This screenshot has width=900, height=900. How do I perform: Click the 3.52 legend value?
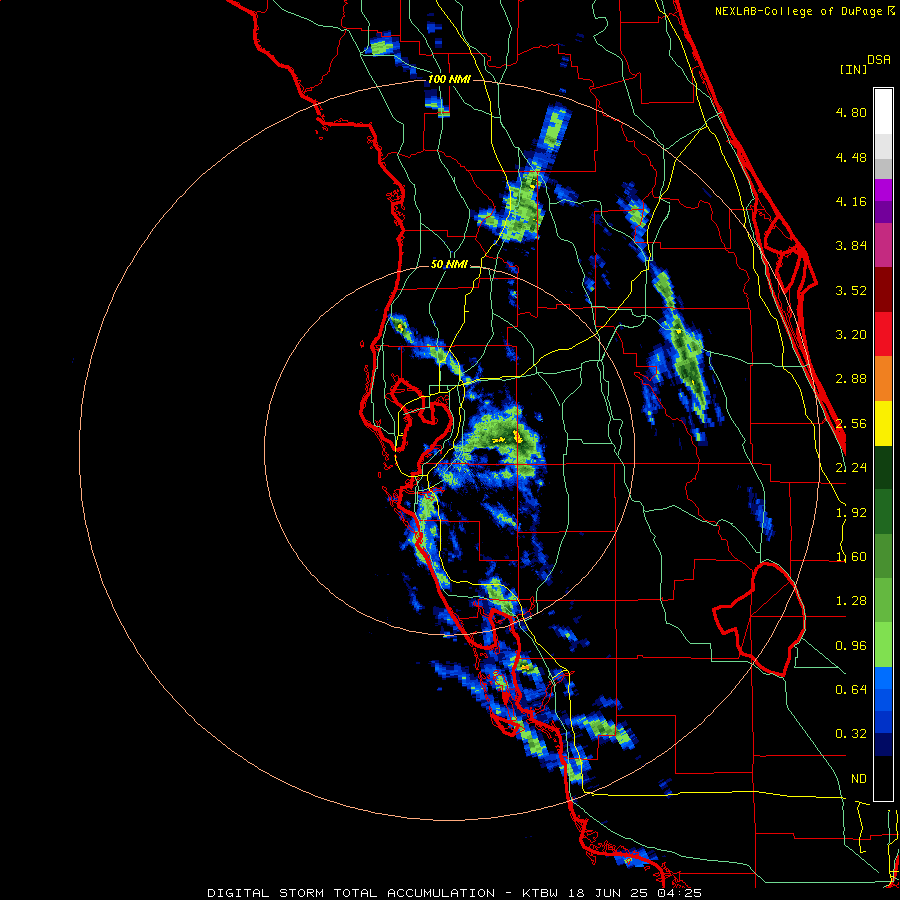[851, 290]
